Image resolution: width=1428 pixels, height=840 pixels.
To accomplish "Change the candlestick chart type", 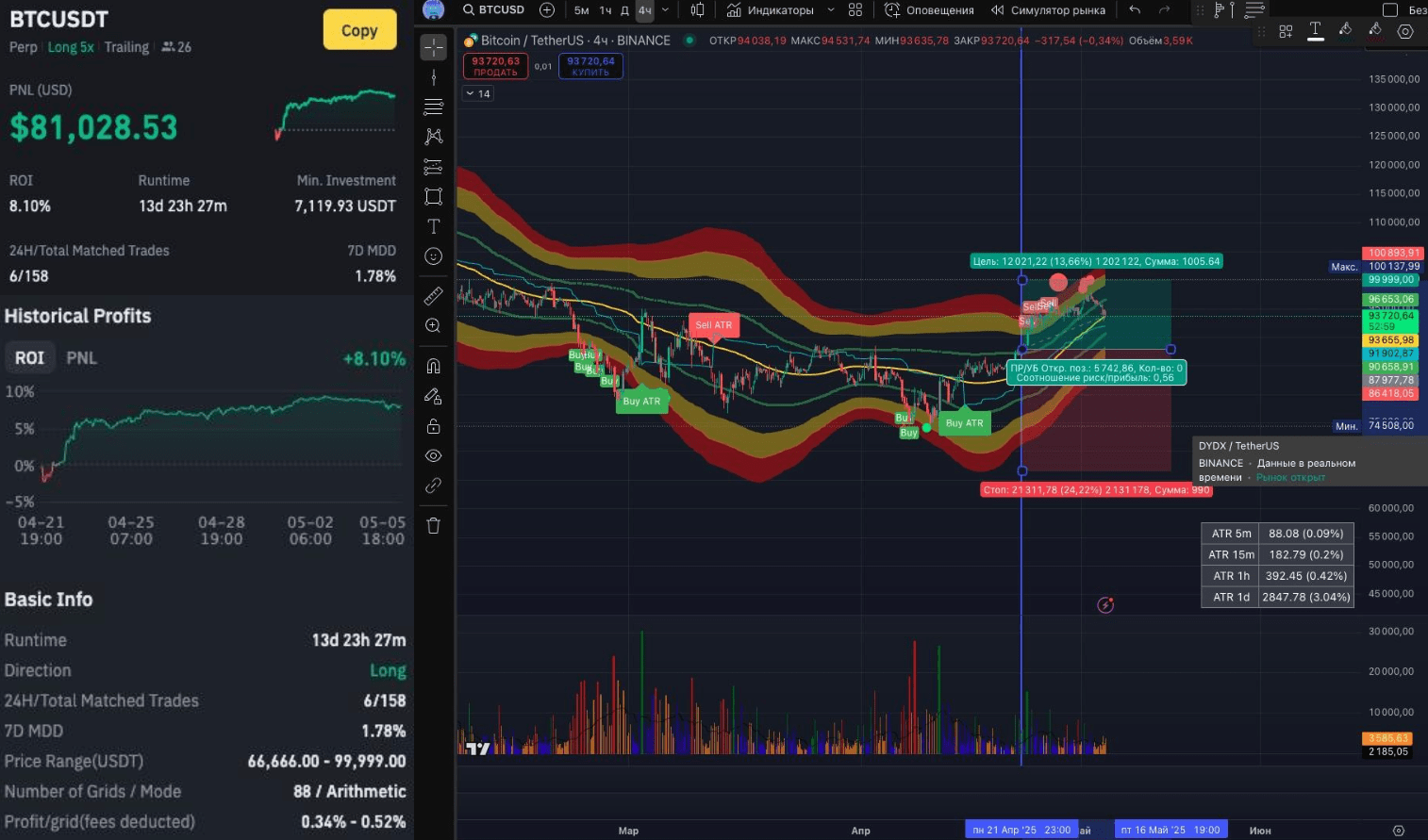I will tap(698, 10).
